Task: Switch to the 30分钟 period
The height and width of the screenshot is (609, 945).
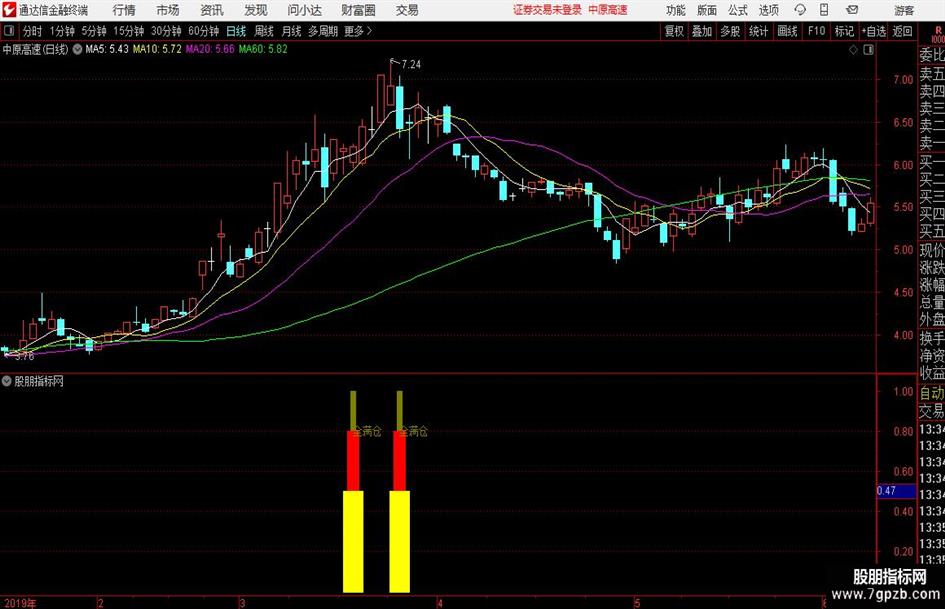Action: tap(166, 31)
